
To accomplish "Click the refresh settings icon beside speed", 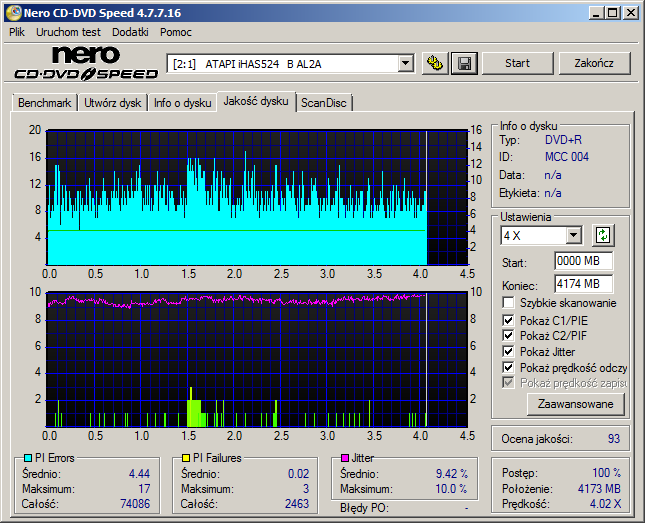I will point(603,235).
